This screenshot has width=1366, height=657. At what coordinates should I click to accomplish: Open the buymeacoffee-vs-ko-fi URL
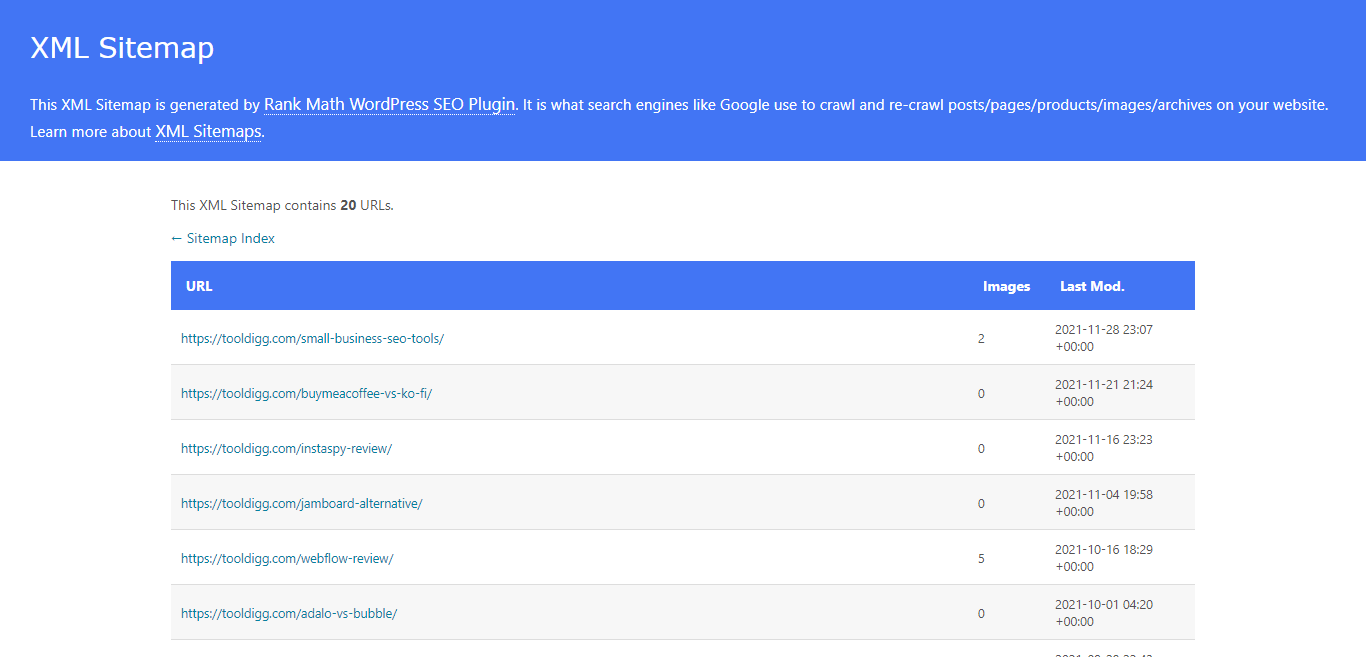[x=306, y=393]
